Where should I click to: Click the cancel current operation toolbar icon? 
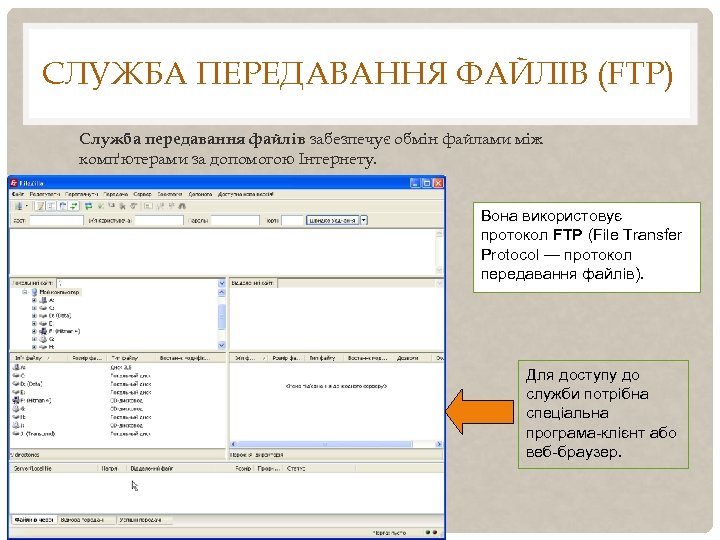click(111, 206)
